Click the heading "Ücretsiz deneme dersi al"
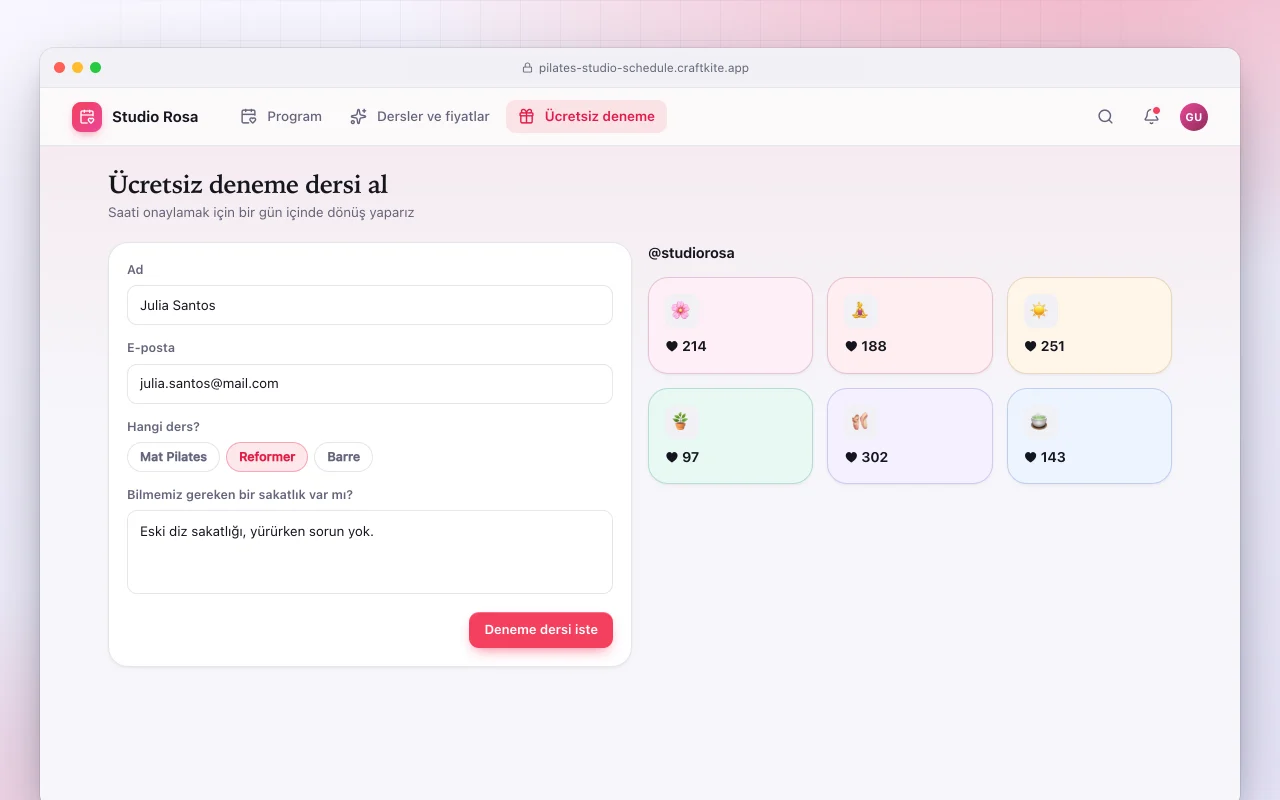The image size is (1280, 800). click(248, 185)
